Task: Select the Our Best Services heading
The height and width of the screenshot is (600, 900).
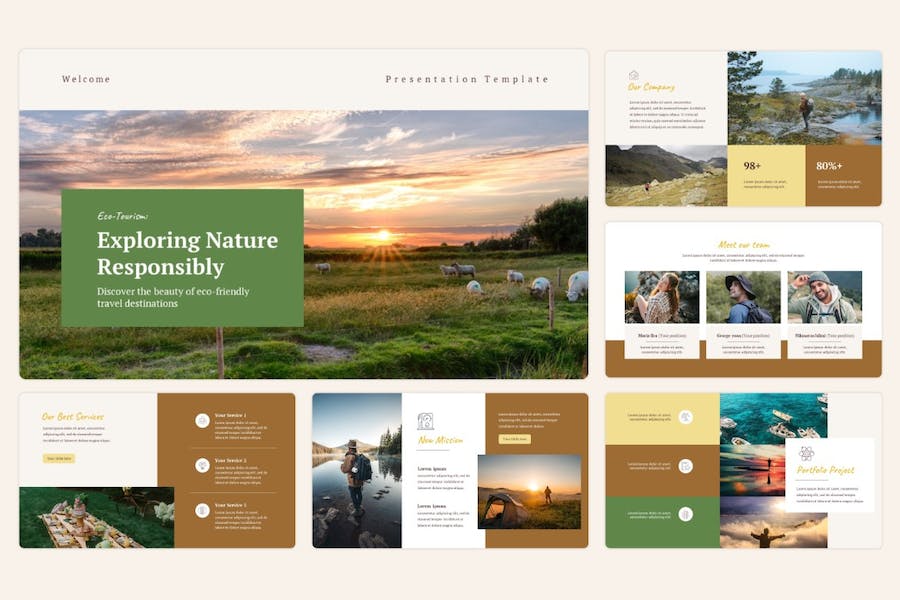Action: [73, 416]
